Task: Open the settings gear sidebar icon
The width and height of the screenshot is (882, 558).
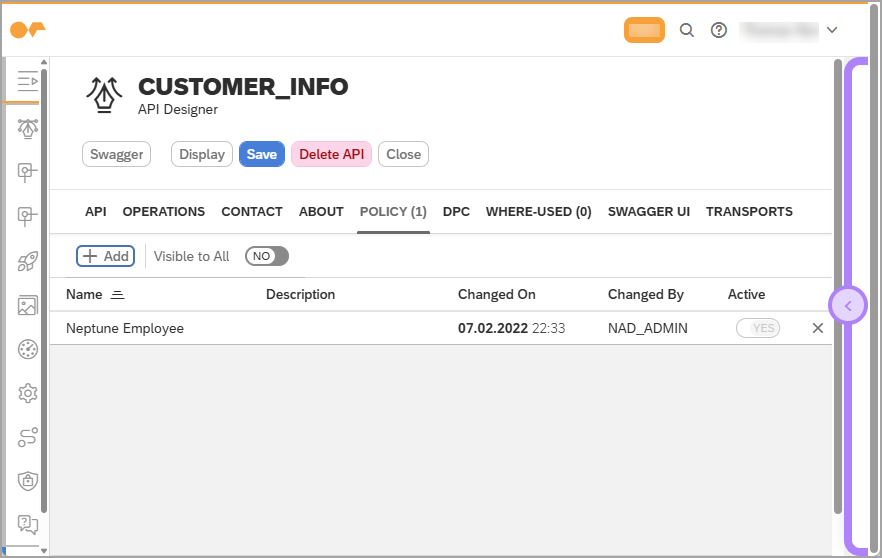Action: pyautogui.click(x=28, y=393)
